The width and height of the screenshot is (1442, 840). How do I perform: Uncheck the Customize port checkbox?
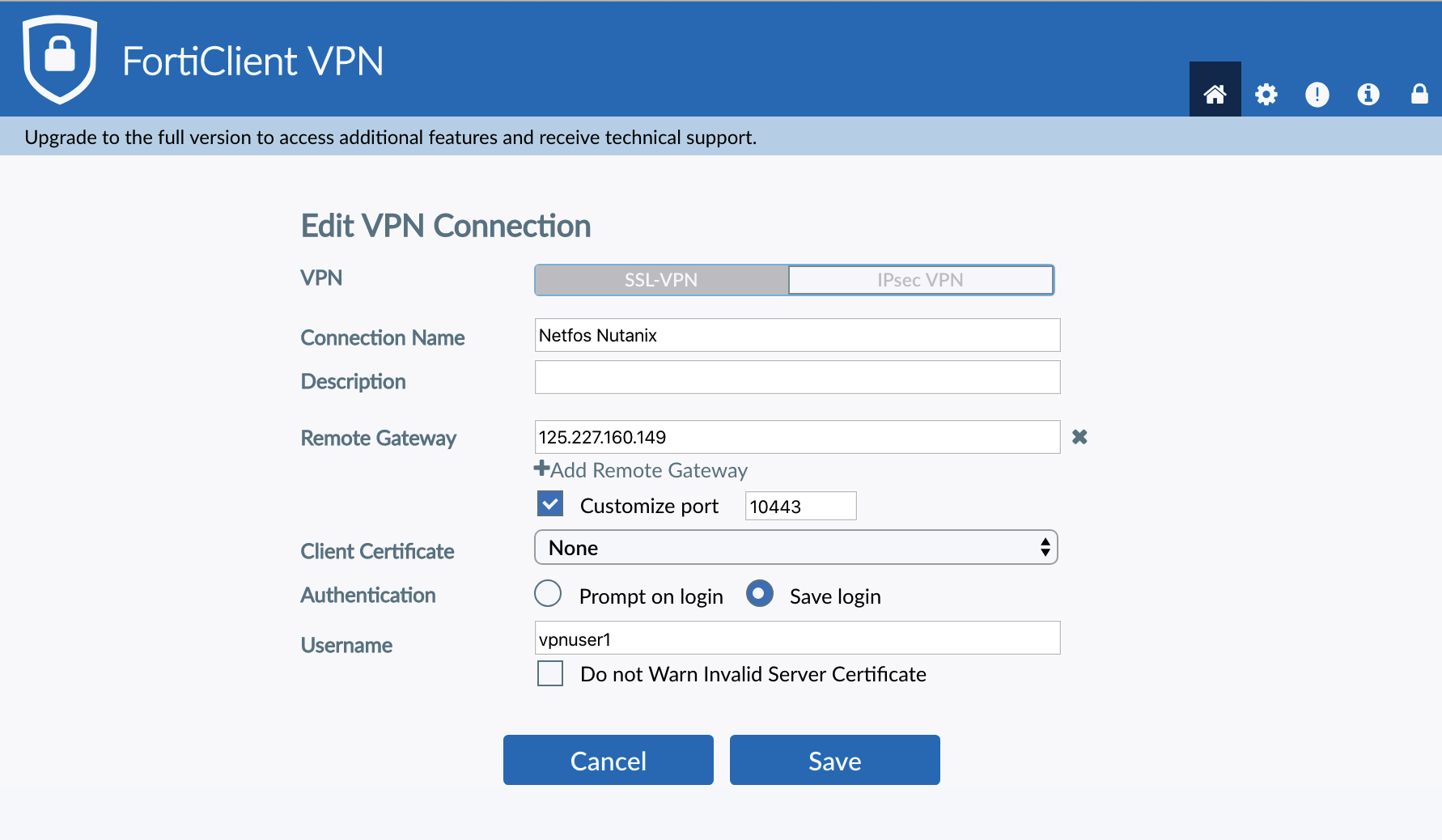tap(550, 504)
